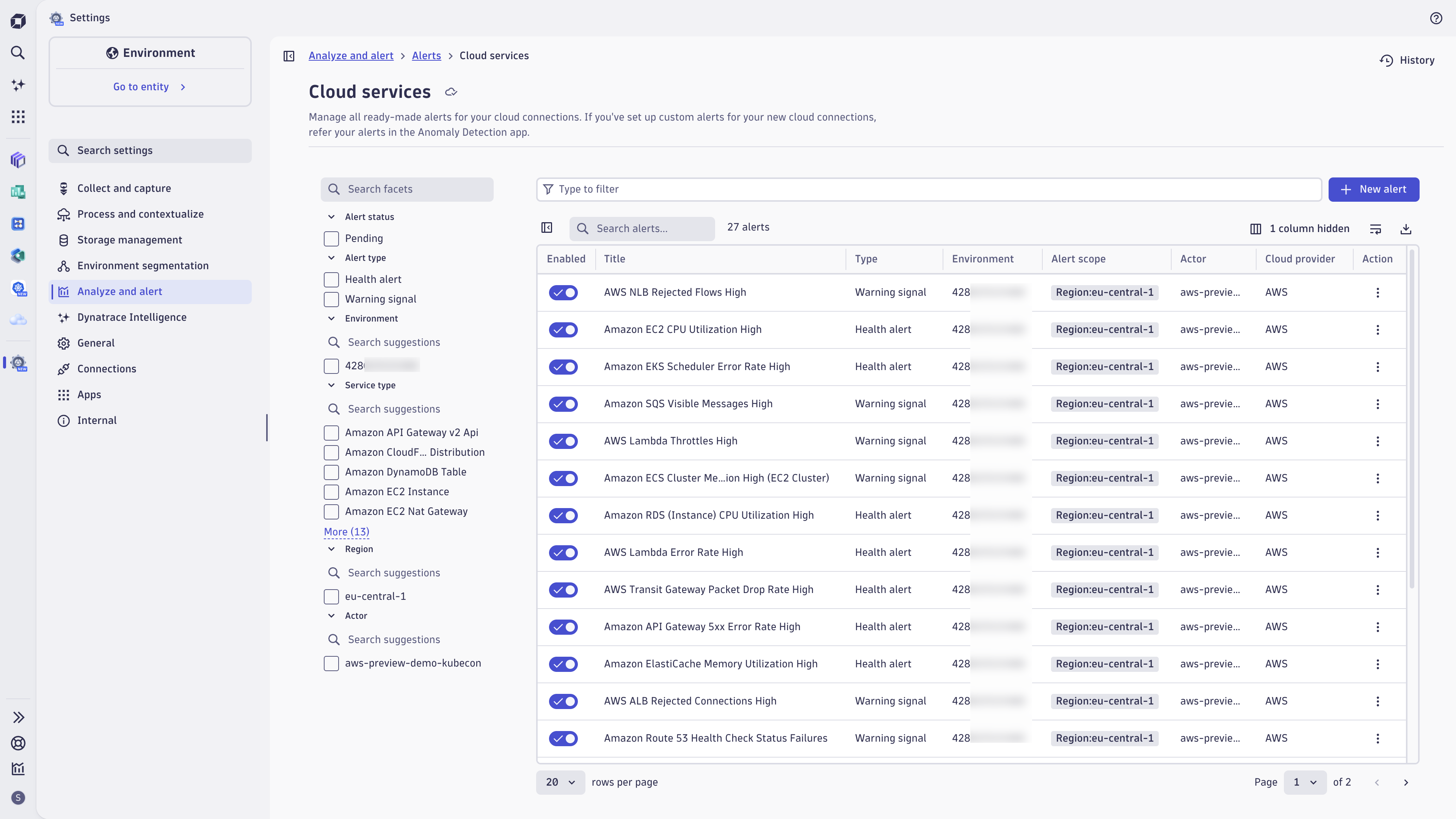The width and height of the screenshot is (1456, 819).
Task: Tick the eu-central-1 region checkbox
Action: [331, 596]
